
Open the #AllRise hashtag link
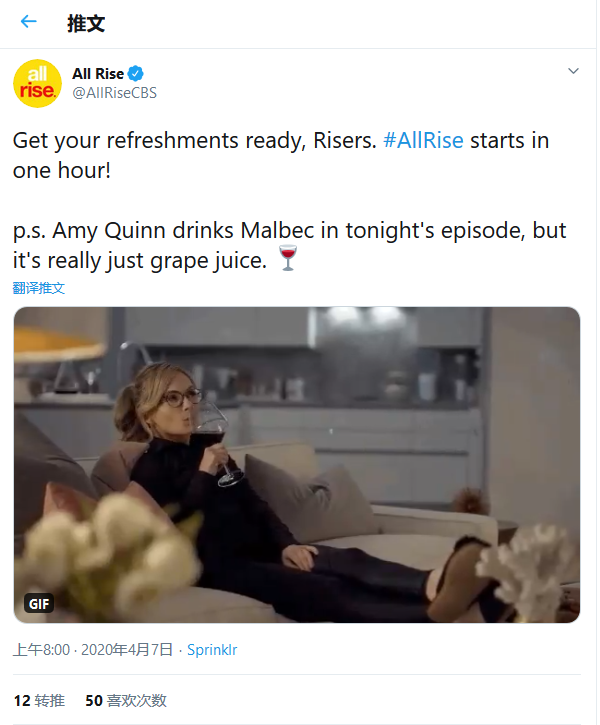coord(423,140)
